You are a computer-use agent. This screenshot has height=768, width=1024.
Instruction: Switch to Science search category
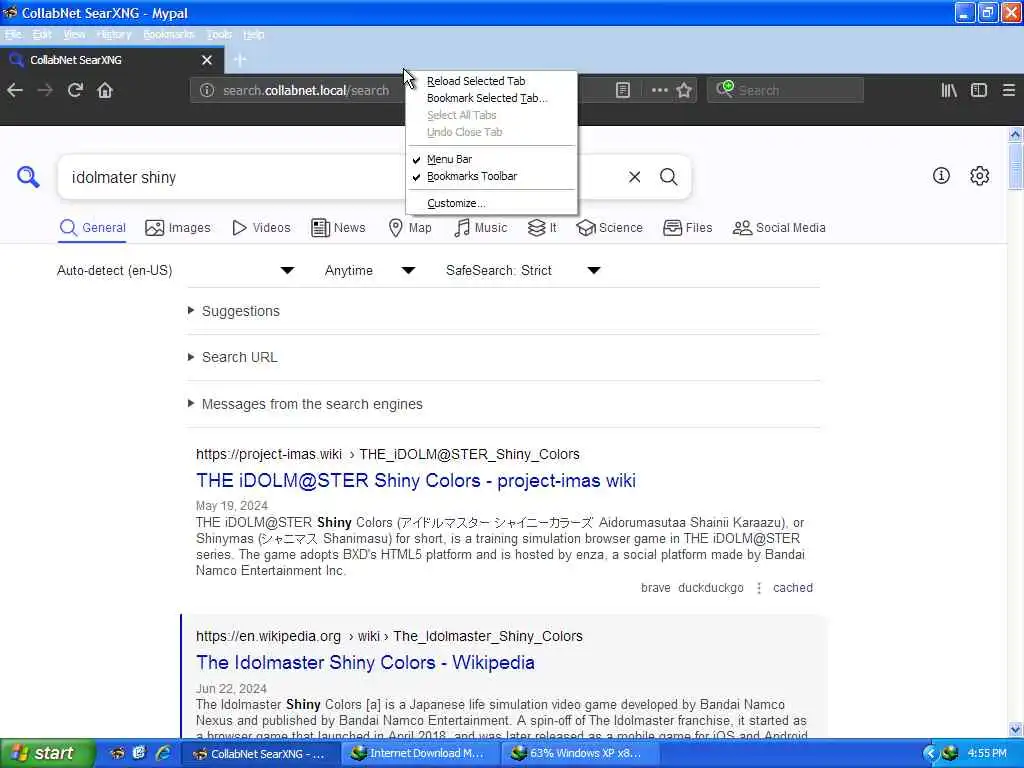(x=610, y=228)
